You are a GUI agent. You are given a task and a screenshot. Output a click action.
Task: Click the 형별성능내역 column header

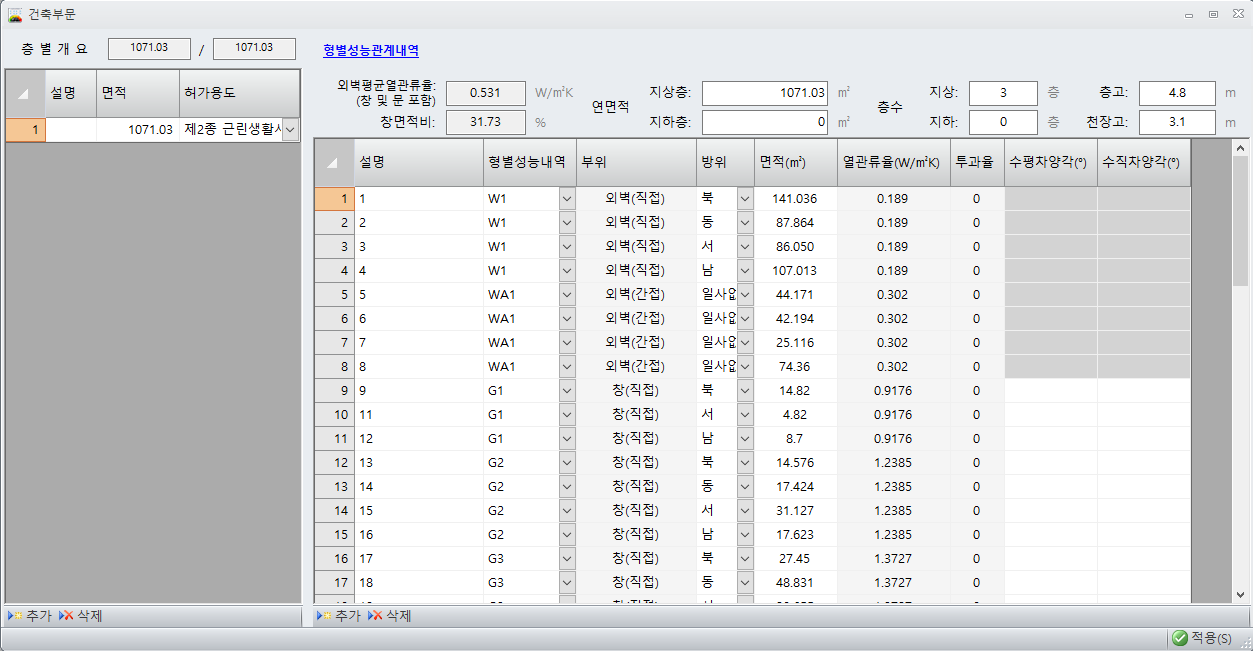point(529,162)
